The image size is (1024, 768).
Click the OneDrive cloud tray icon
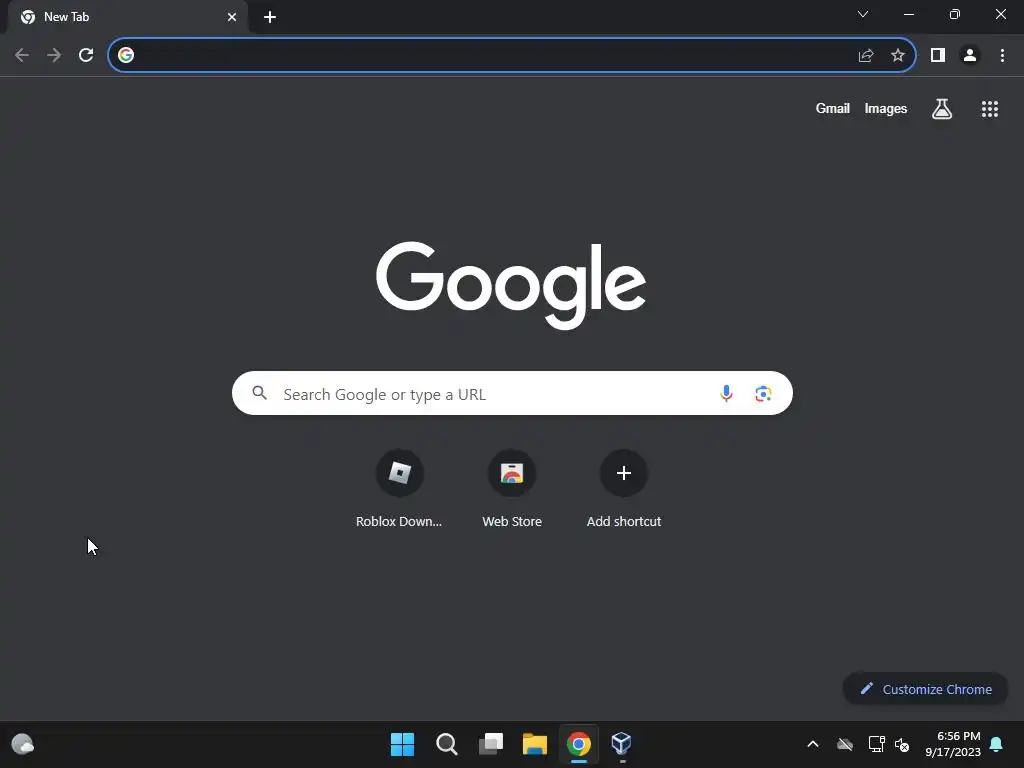coord(845,744)
